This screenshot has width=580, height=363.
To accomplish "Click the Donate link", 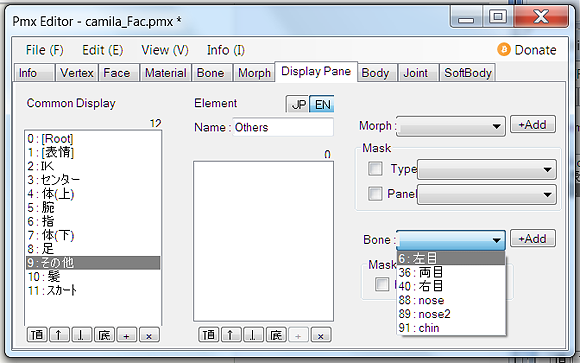I will (535, 50).
